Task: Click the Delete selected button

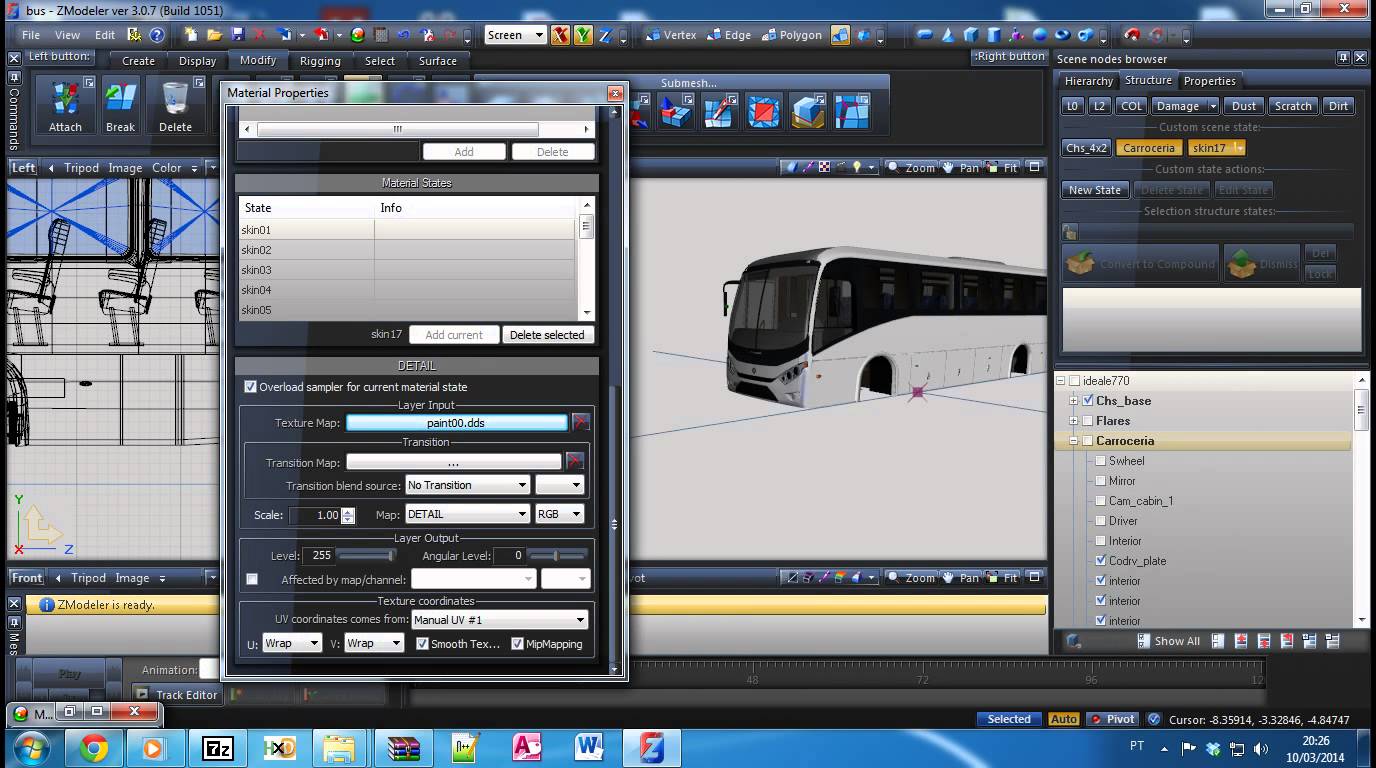Action: pyautogui.click(x=547, y=335)
